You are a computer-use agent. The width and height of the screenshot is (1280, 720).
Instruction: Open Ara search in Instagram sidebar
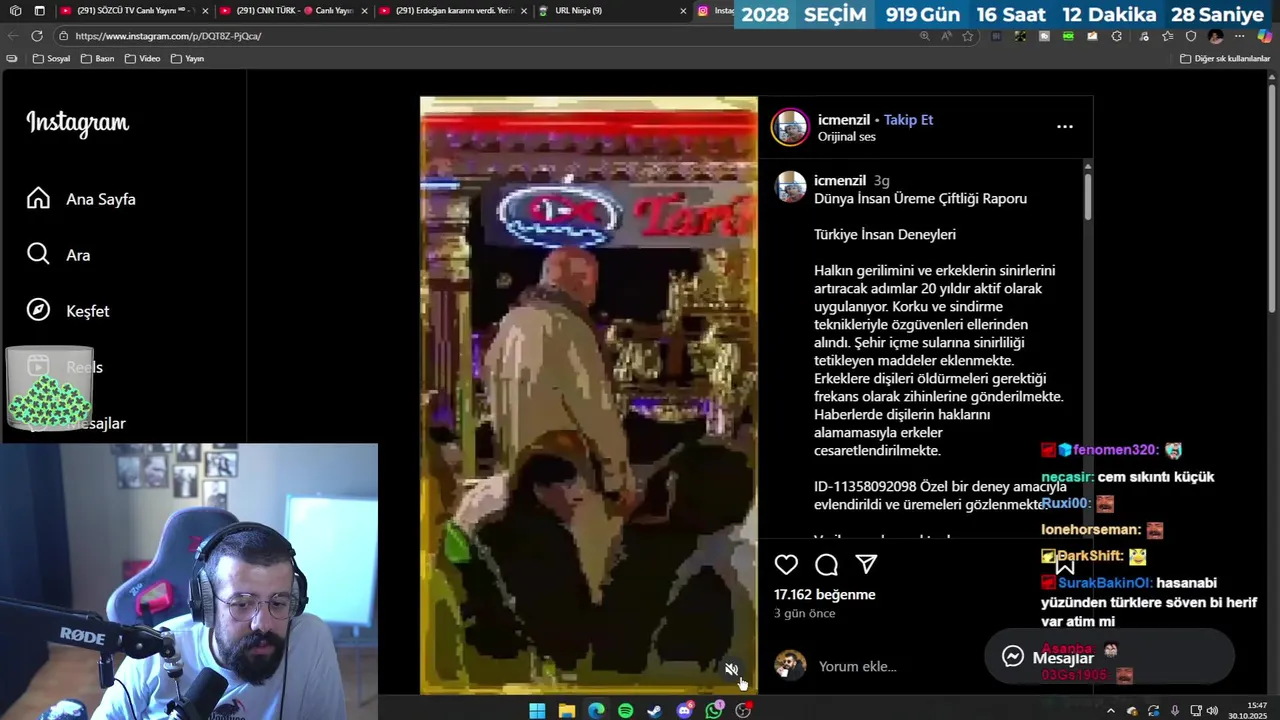click(60, 255)
